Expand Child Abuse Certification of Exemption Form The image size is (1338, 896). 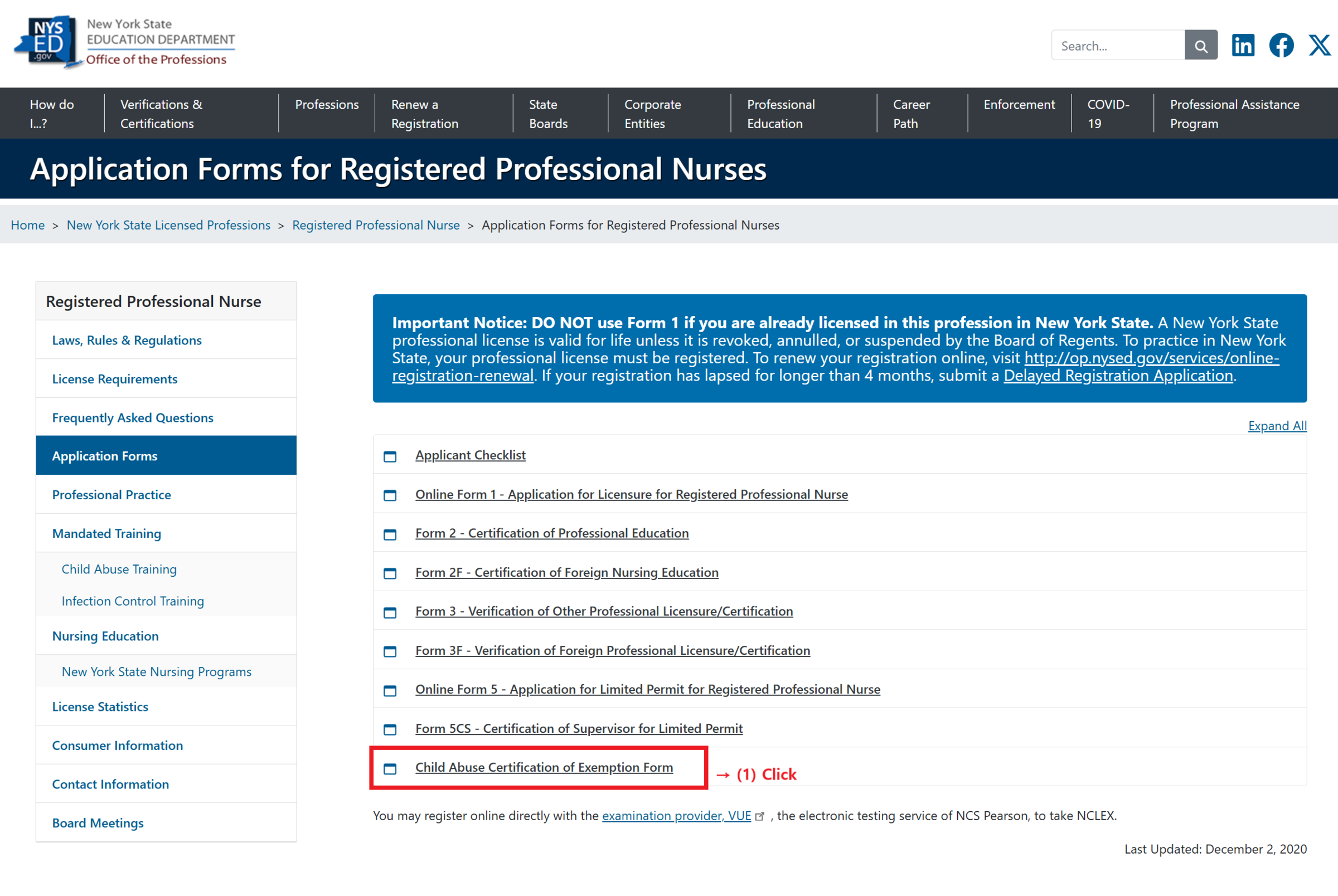(544, 767)
